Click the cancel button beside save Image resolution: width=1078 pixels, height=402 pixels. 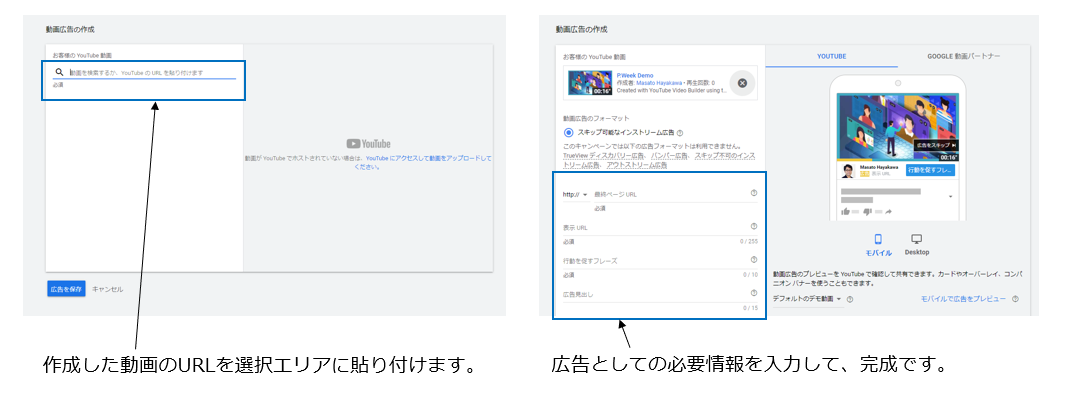tap(108, 289)
